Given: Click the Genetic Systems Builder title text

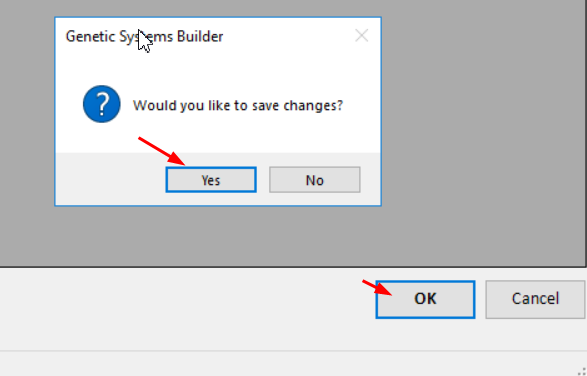Looking at the screenshot, I should (x=145, y=37).
